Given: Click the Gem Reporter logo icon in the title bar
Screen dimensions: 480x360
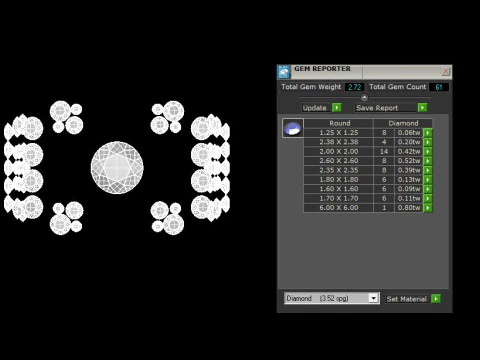Looking at the screenshot, I should click(x=284, y=72).
